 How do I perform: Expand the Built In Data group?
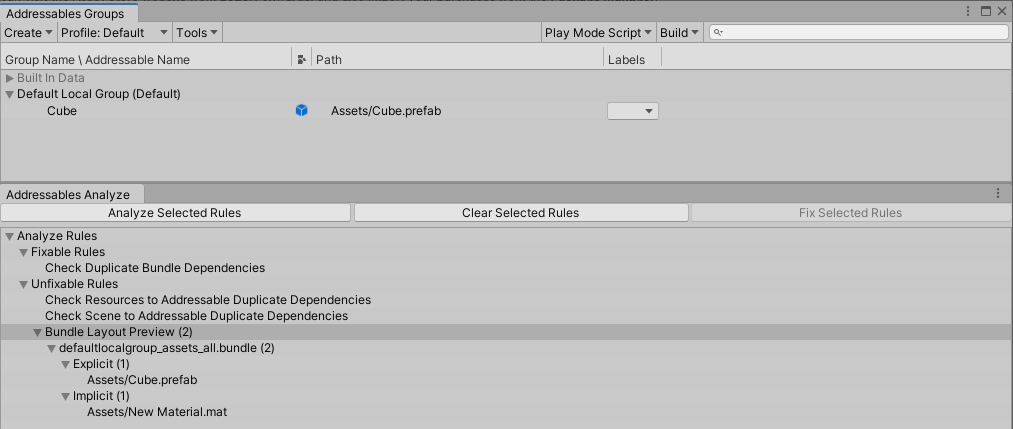pyautogui.click(x=10, y=78)
